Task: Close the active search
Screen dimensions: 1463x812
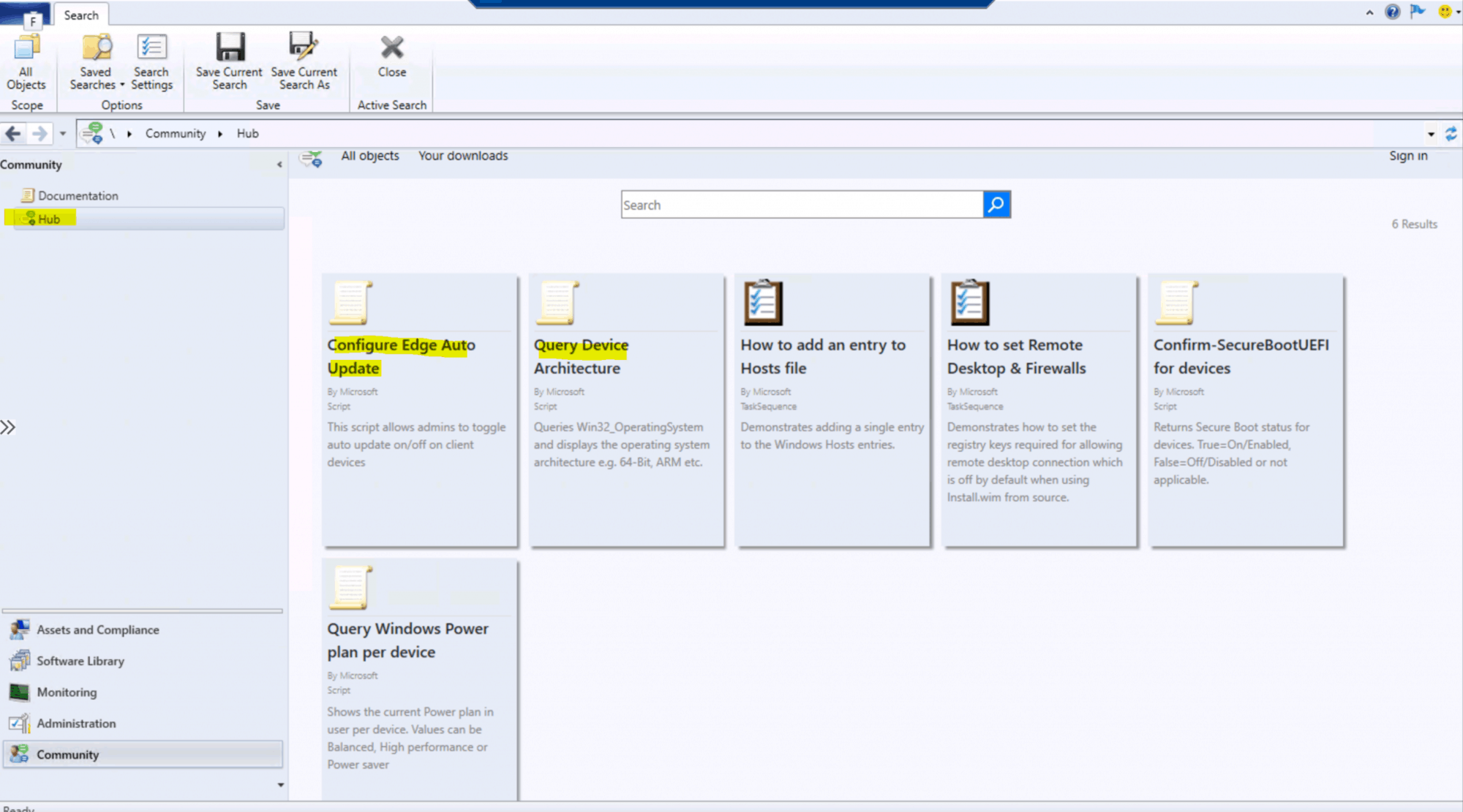Action: pos(392,56)
